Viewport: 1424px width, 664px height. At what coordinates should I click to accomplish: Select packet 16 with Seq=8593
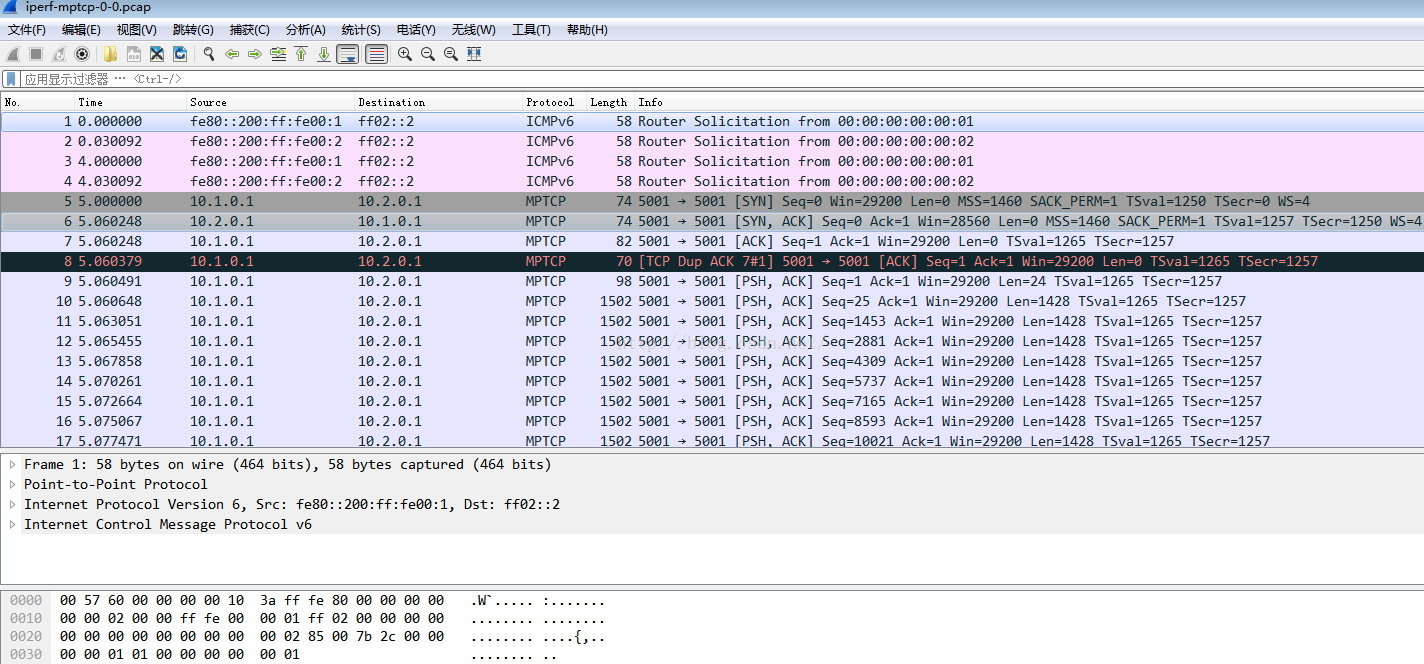point(712,421)
